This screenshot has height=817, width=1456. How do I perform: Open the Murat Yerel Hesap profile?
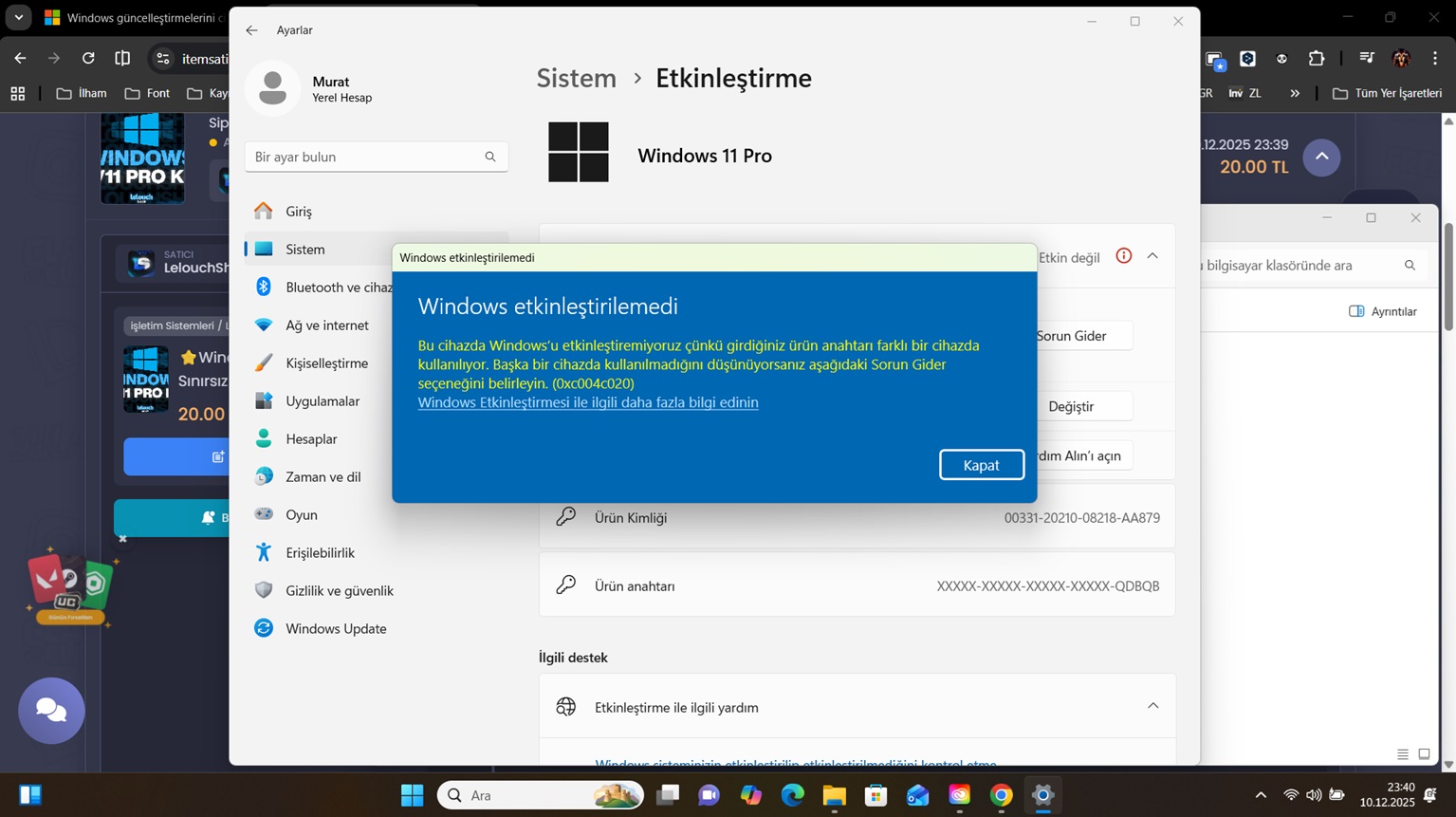pyautogui.click(x=309, y=89)
